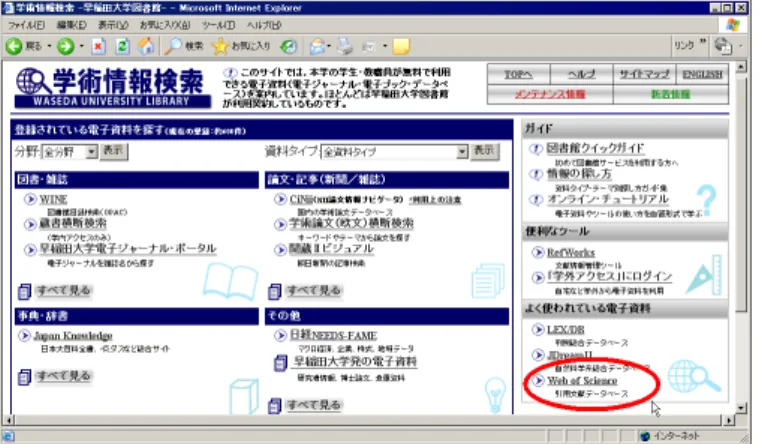The image size is (759, 444).
Task: Switch to the ENGLISH version
Action: [x=702, y=75]
